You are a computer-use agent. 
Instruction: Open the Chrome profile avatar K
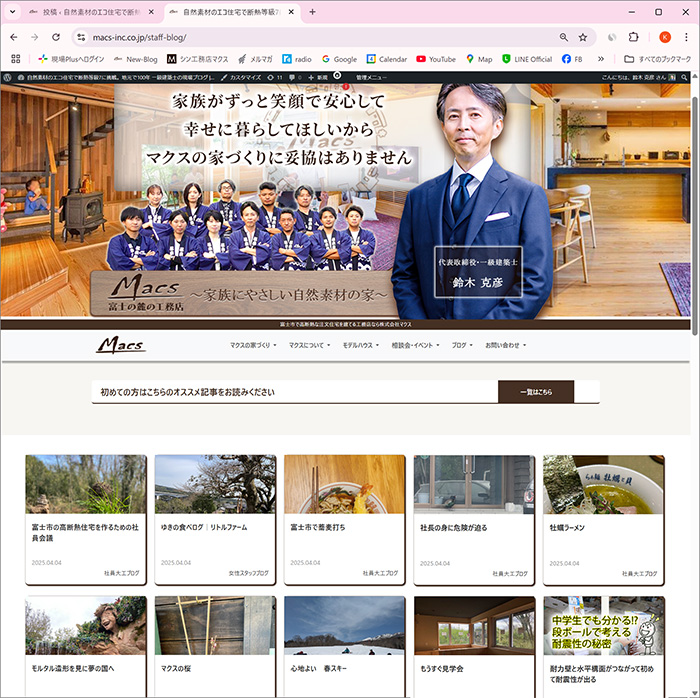point(665,37)
